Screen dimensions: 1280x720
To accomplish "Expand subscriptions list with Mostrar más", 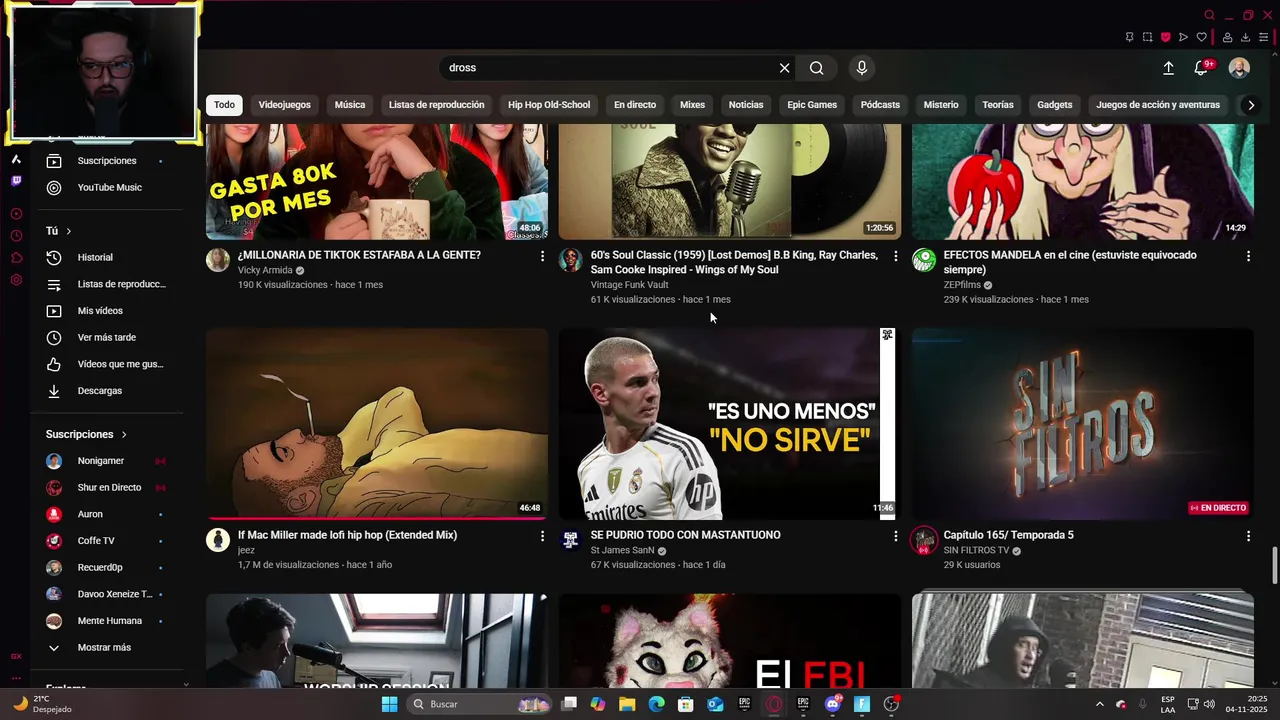I will (104, 648).
